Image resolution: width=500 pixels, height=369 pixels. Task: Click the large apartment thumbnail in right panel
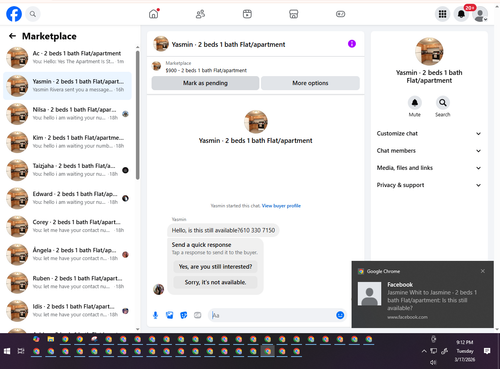coord(429,51)
